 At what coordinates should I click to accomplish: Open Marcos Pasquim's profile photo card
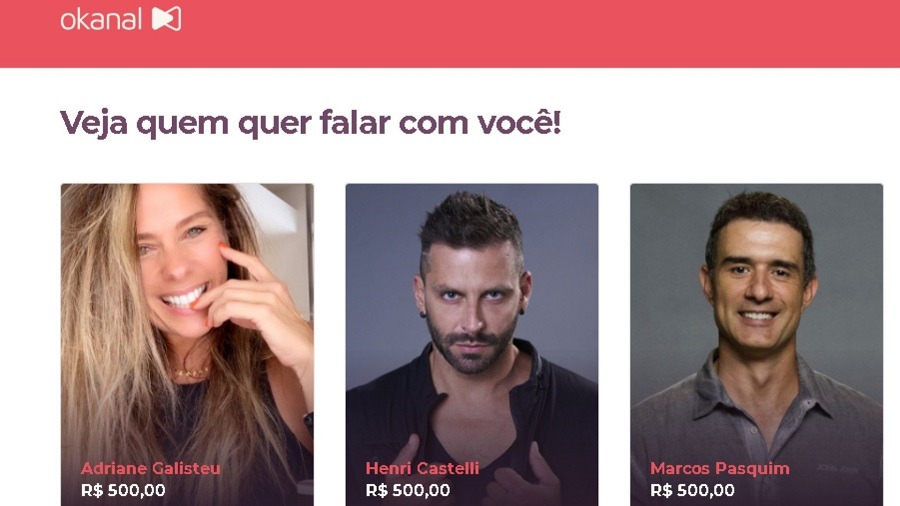(x=757, y=344)
